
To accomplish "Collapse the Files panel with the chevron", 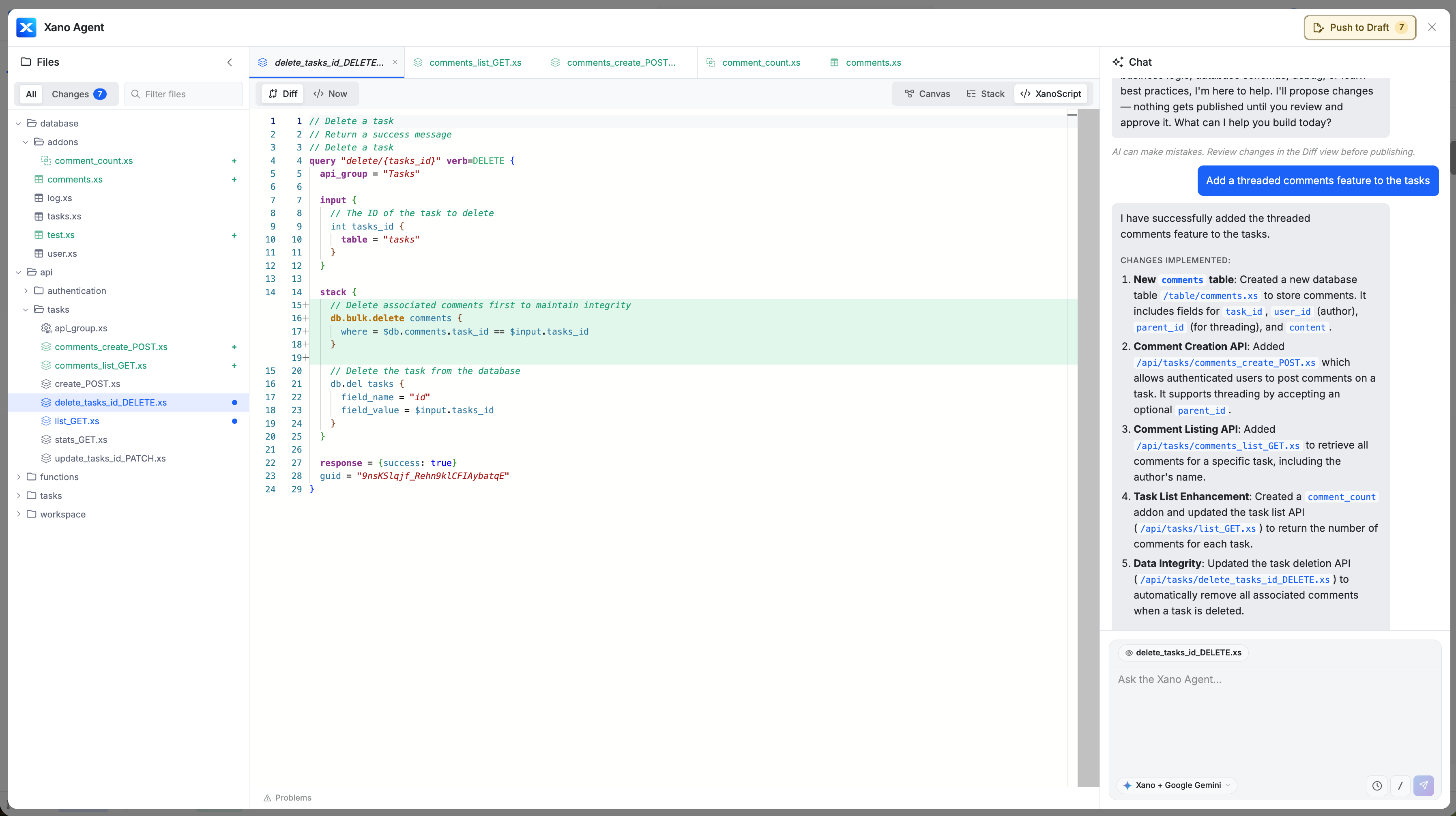I will (x=230, y=62).
